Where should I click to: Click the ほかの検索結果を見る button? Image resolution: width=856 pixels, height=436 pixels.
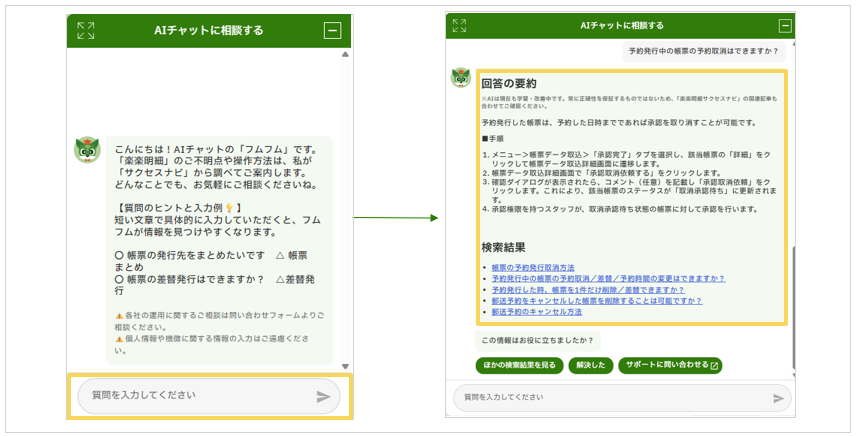(520, 366)
